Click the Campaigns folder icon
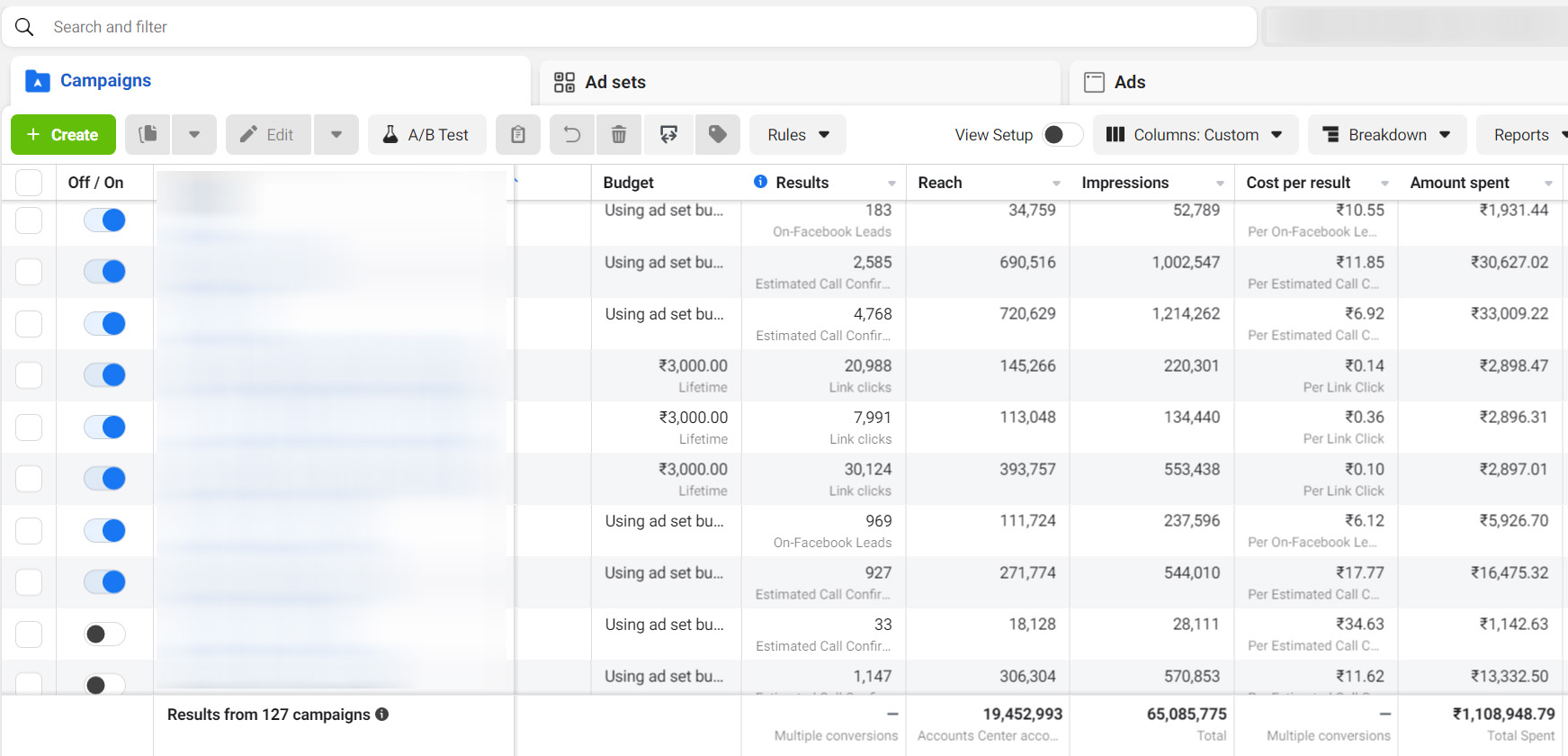This screenshot has height=756, width=1568. coord(37,81)
